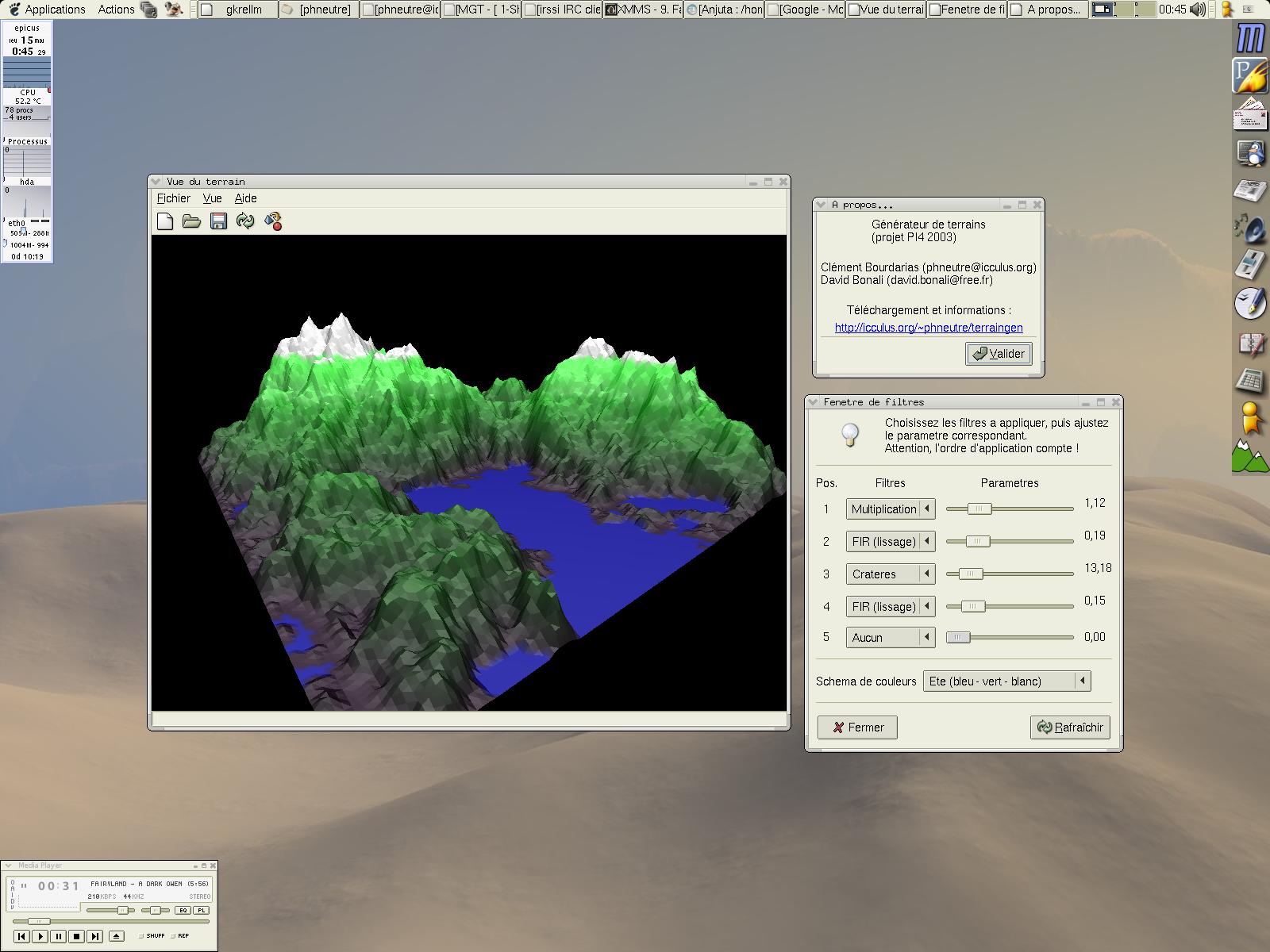Open the Aide menu

click(245, 198)
